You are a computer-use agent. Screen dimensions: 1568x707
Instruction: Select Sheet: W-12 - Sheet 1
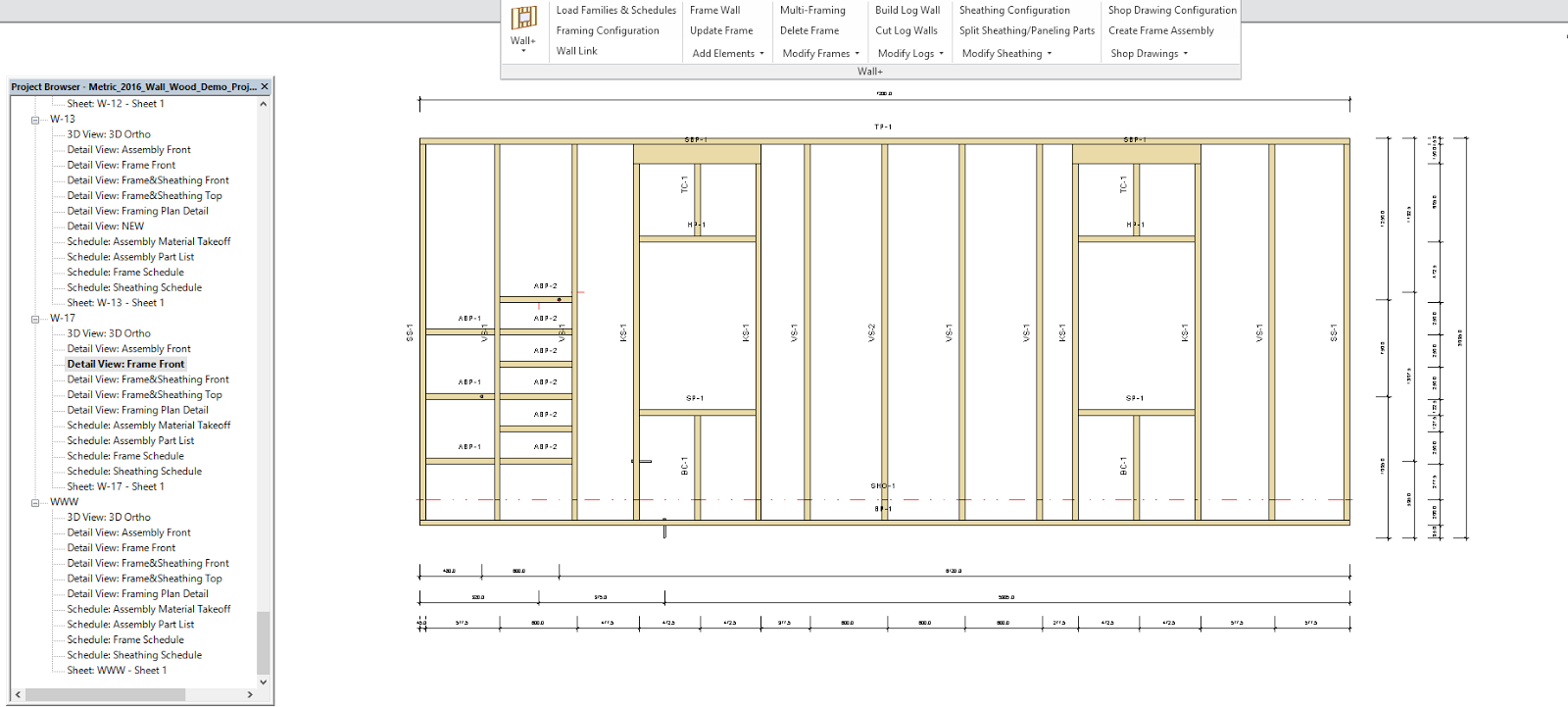tap(116, 104)
